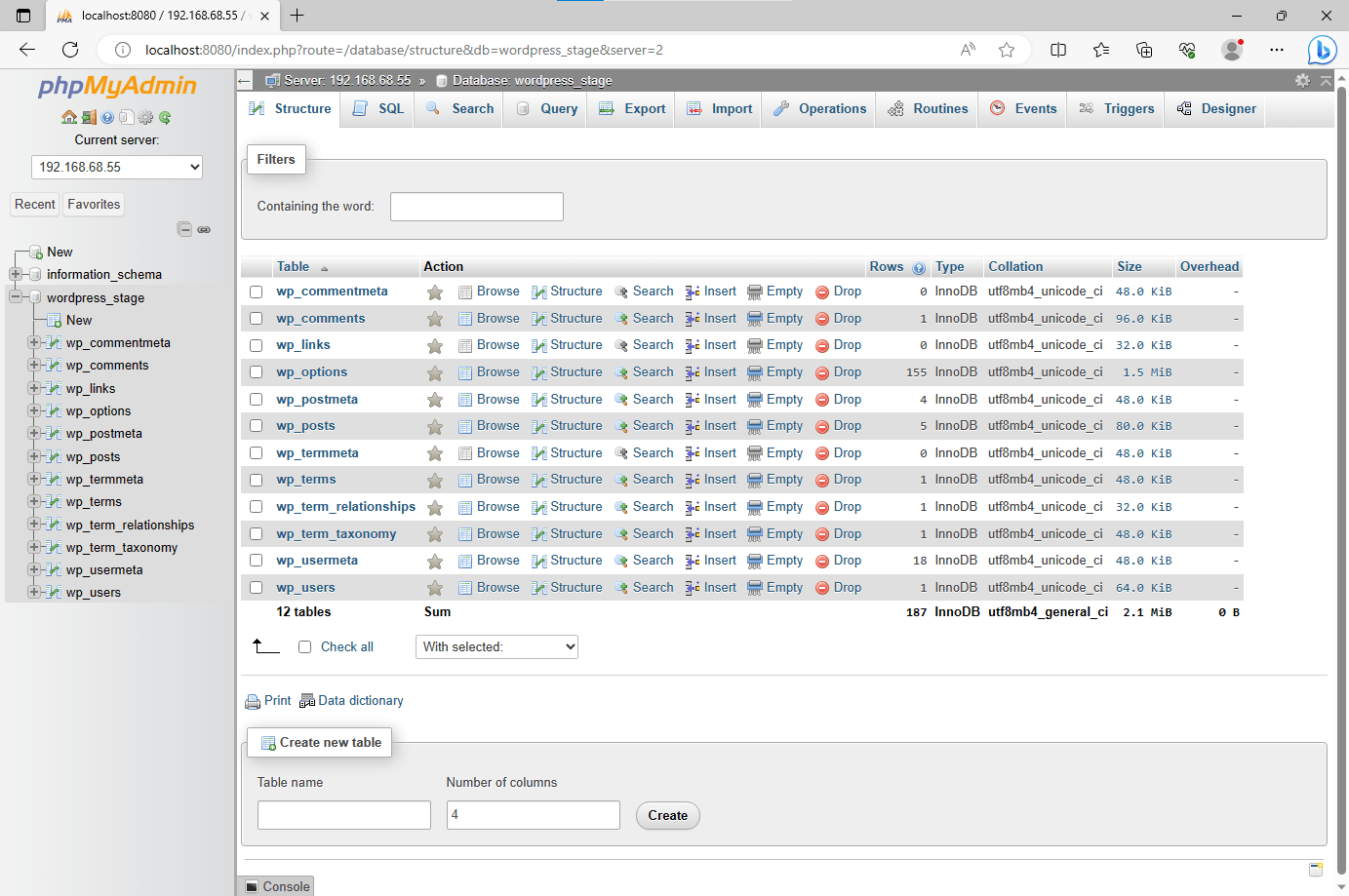This screenshot has height=896, width=1349.
Task: Collapse the wordpress_stage database node
Action: 16,296
